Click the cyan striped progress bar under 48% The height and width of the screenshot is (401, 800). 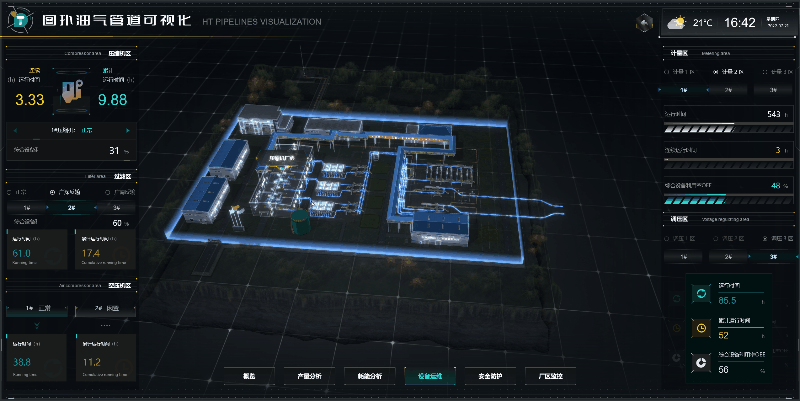[728, 200]
